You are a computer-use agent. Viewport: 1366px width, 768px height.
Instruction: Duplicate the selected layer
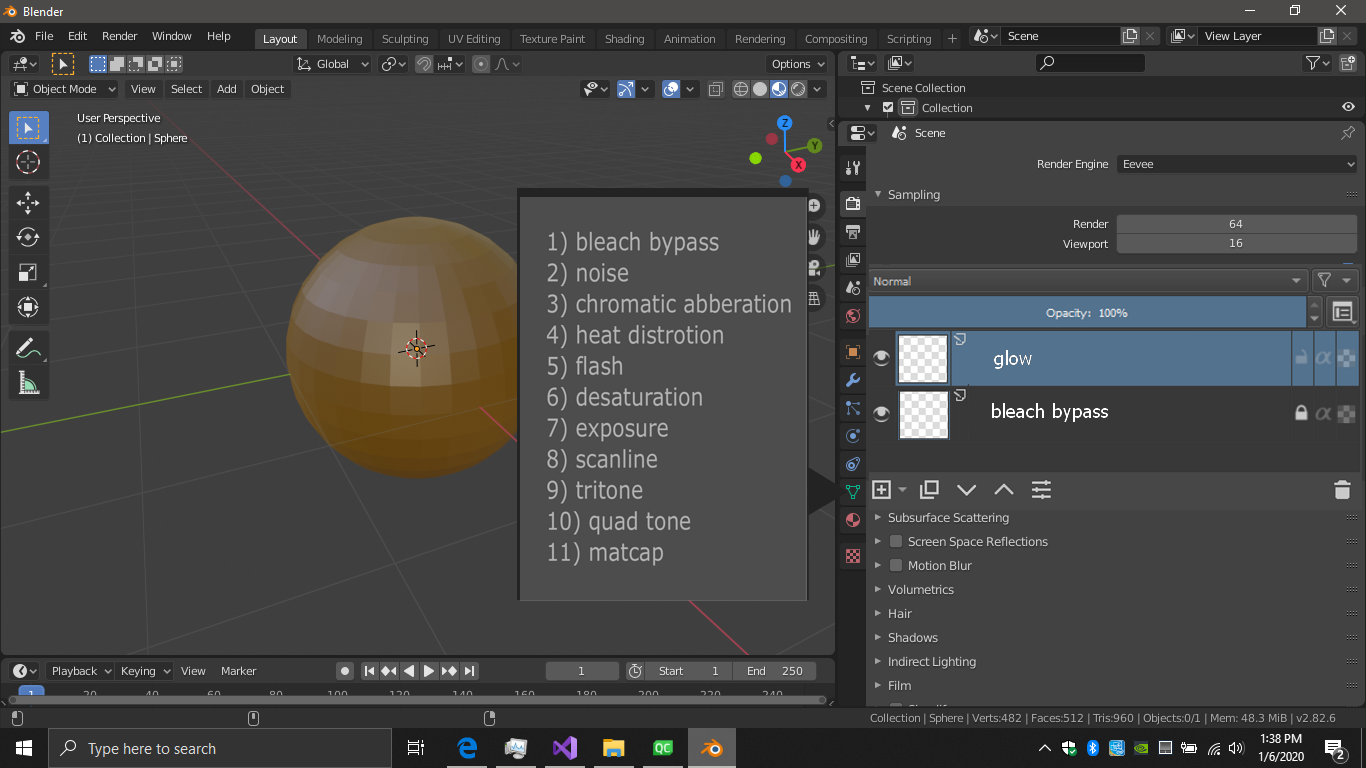click(929, 490)
